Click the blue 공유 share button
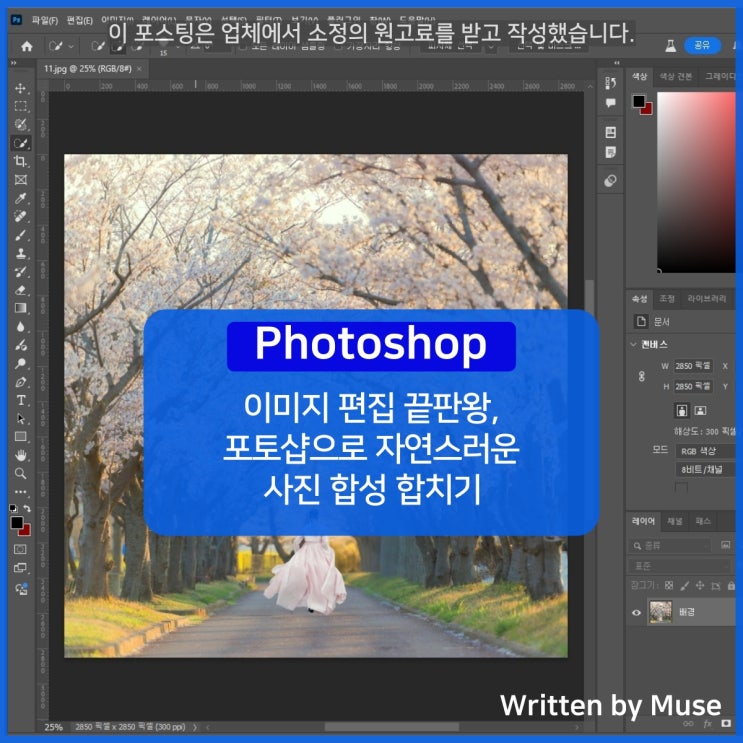This screenshot has height=743, width=743. tap(702, 45)
